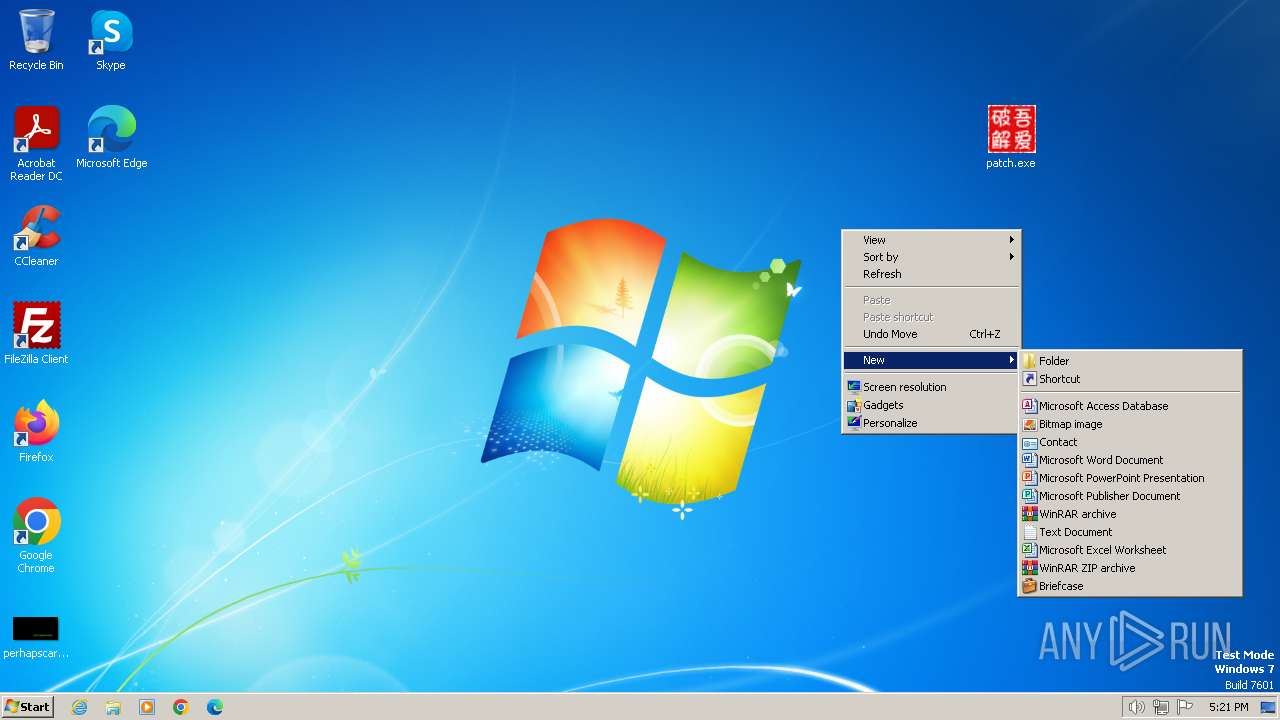Click the volume speaker tray icon

coord(1136,707)
